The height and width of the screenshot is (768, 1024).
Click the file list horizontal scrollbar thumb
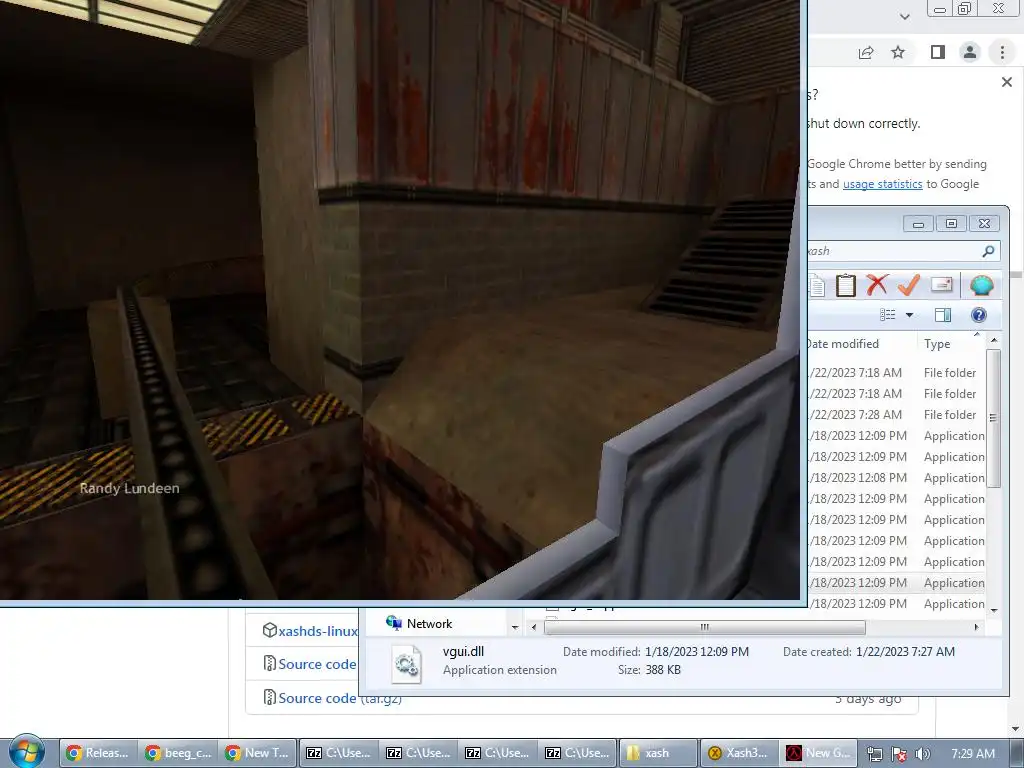tap(705, 627)
